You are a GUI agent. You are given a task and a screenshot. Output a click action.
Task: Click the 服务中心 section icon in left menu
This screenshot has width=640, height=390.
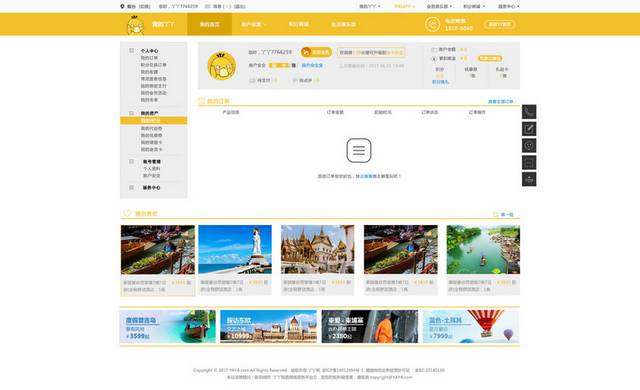pyautogui.click(x=131, y=188)
